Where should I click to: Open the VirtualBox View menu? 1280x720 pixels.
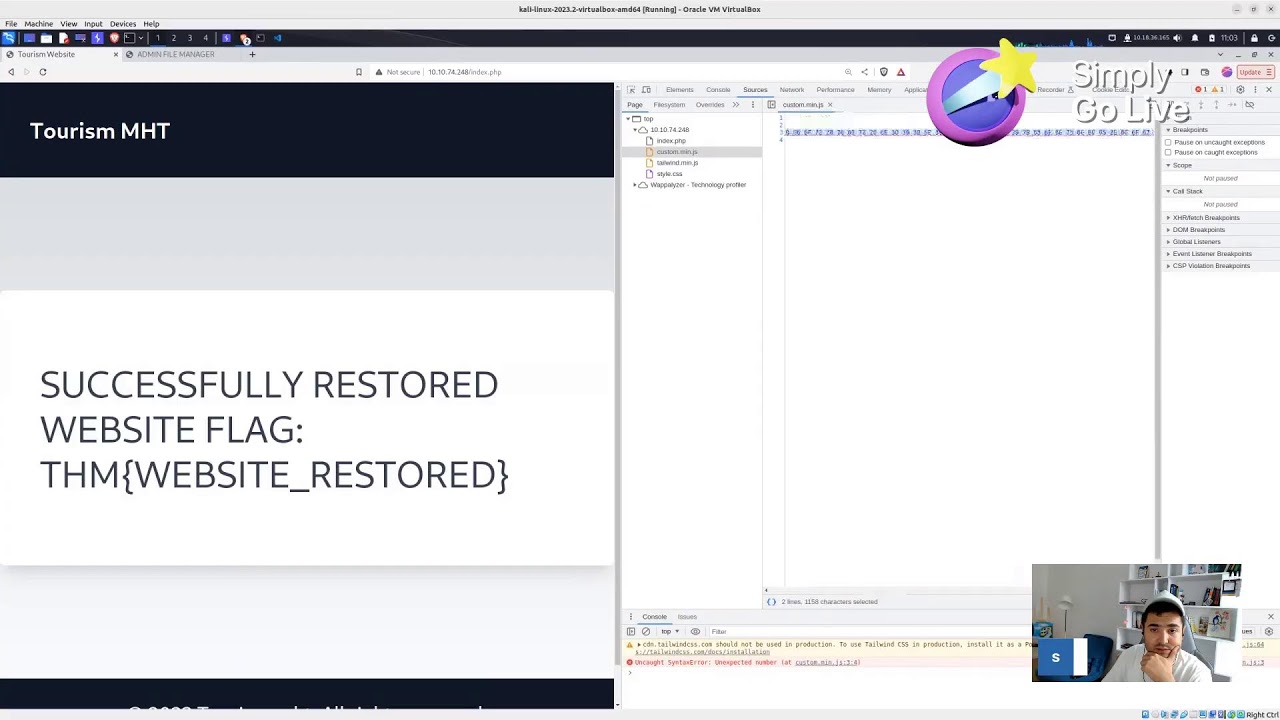coord(69,24)
